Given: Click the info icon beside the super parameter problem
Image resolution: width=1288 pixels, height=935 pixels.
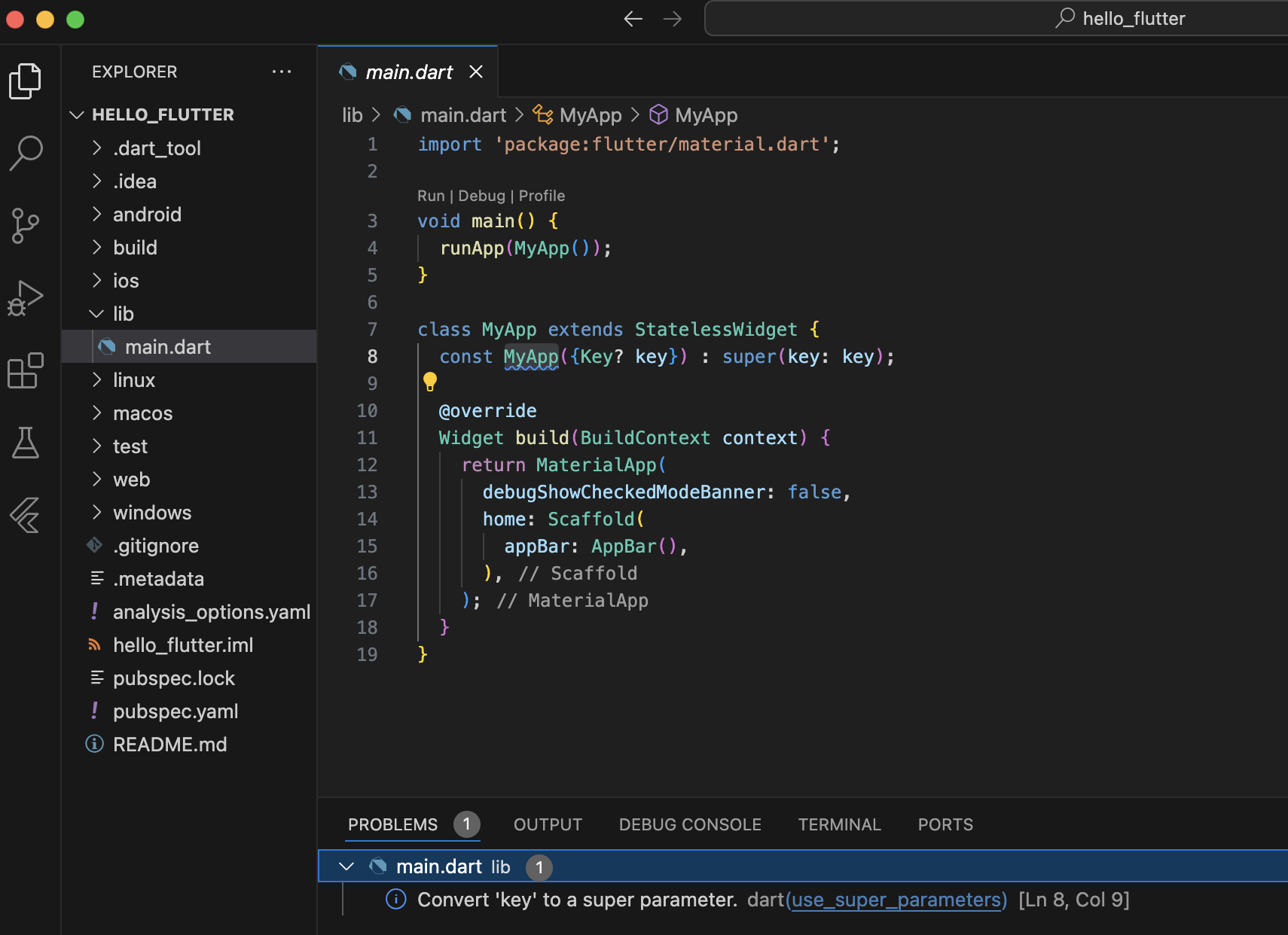Looking at the screenshot, I should pyautogui.click(x=396, y=899).
